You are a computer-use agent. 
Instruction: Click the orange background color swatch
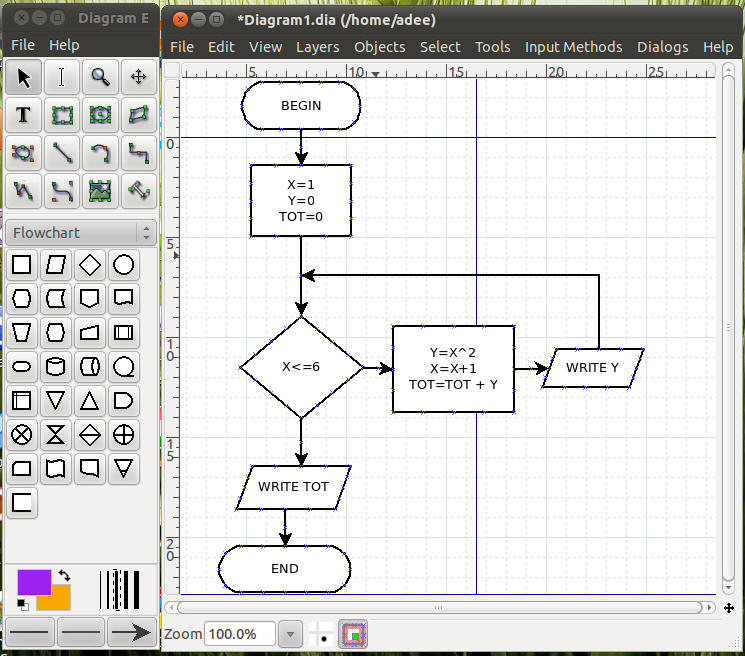(60, 599)
